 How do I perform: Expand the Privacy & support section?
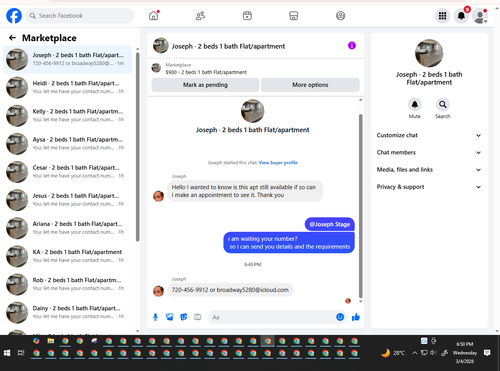pos(429,187)
